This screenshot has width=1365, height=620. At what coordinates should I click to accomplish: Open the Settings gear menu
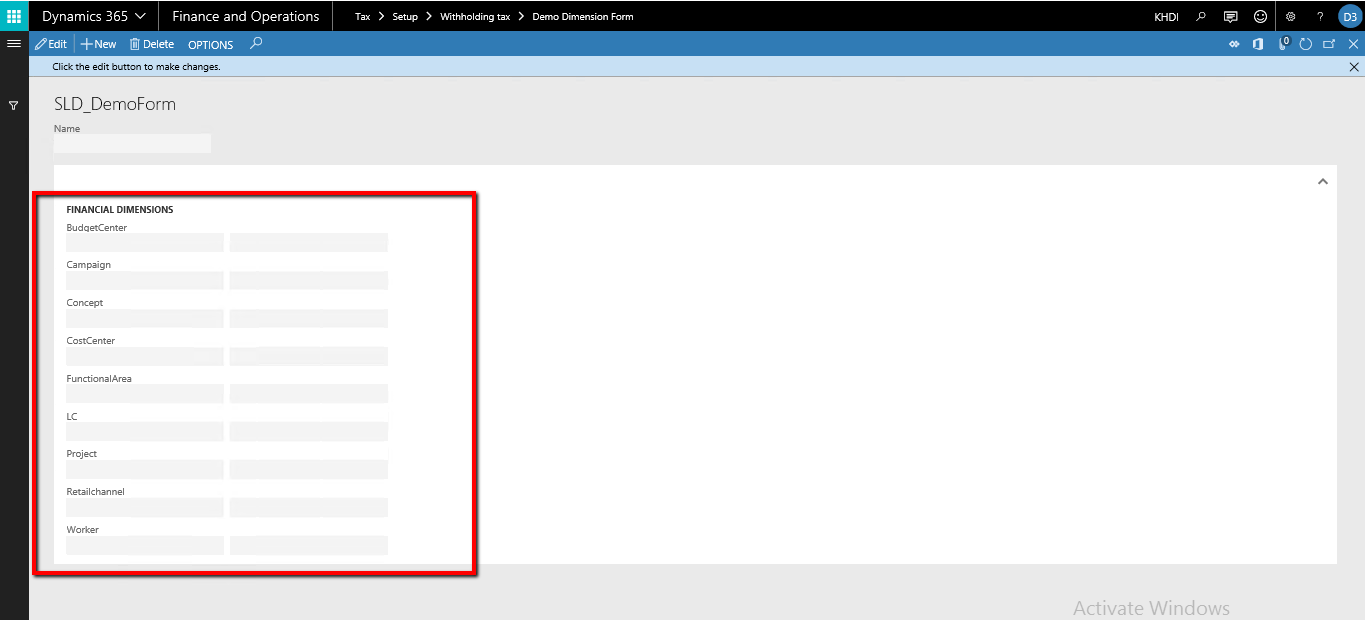pyautogui.click(x=1290, y=15)
